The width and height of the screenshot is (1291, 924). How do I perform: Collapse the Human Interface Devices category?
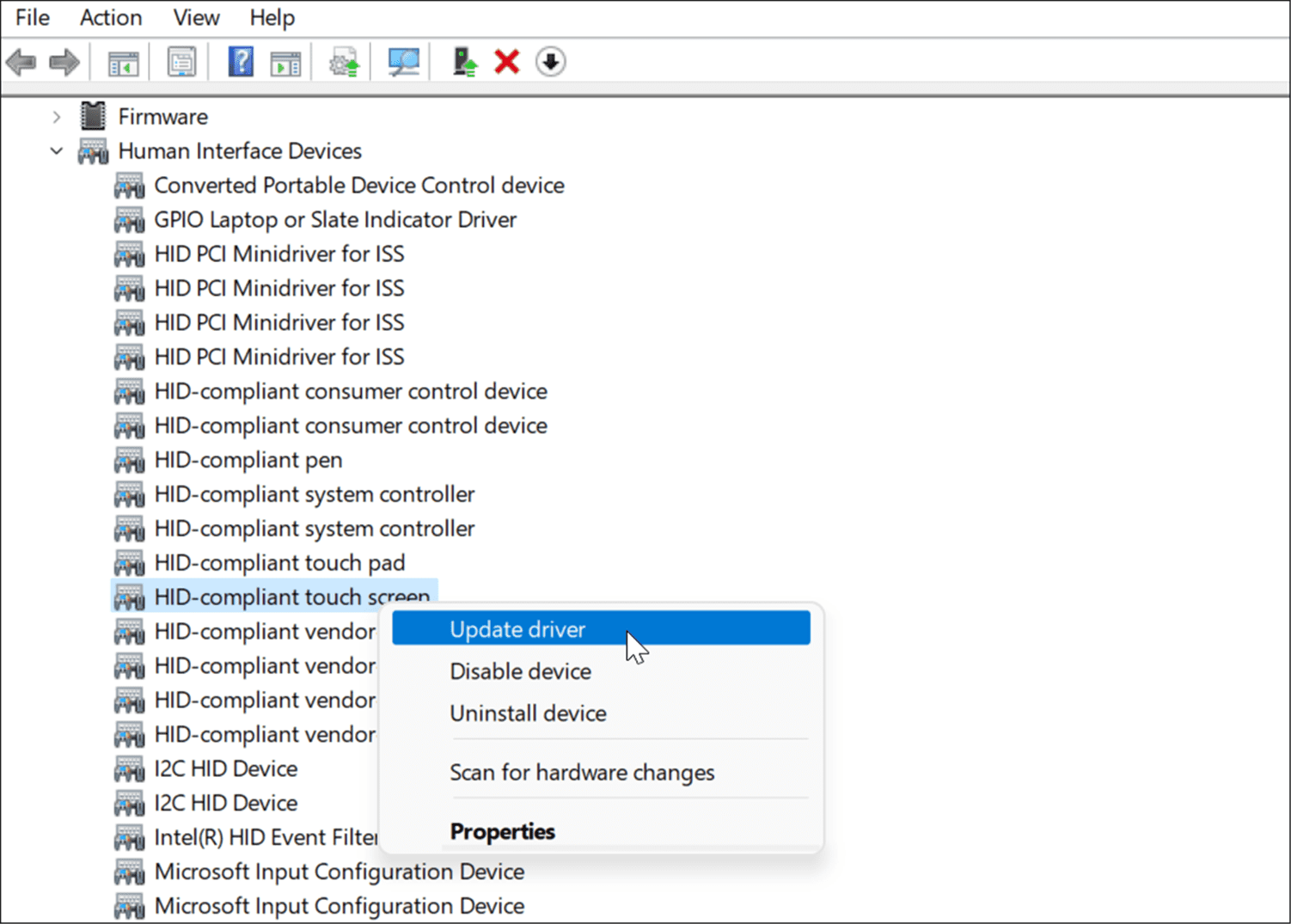pyautogui.click(x=57, y=150)
